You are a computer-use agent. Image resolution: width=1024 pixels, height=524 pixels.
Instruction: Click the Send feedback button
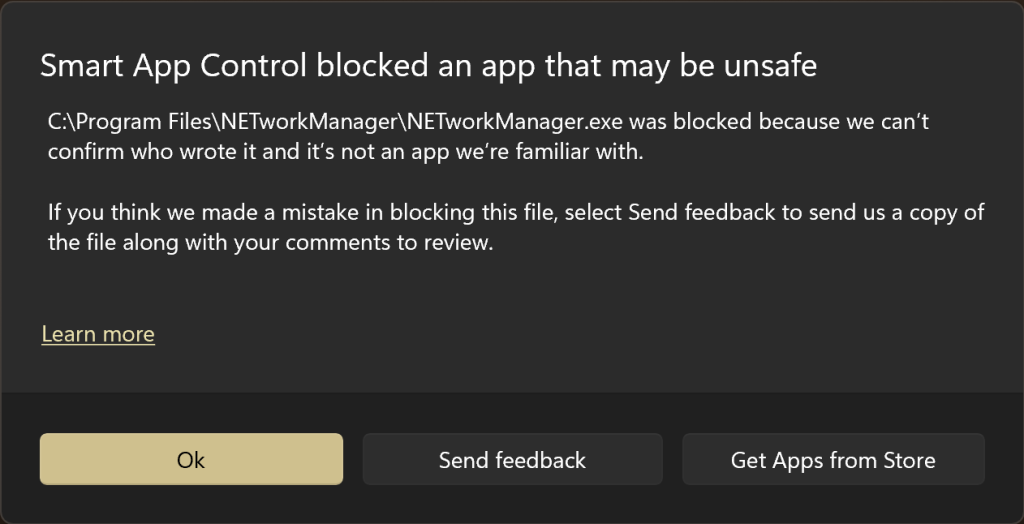click(x=512, y=460)
